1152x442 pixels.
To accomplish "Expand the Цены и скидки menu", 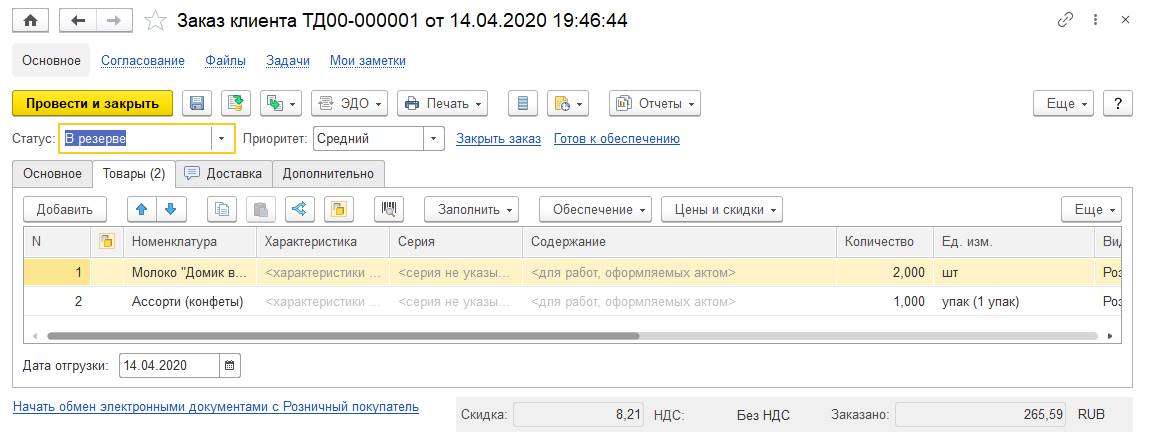I will pyautogui.click(x=721, y=209).
